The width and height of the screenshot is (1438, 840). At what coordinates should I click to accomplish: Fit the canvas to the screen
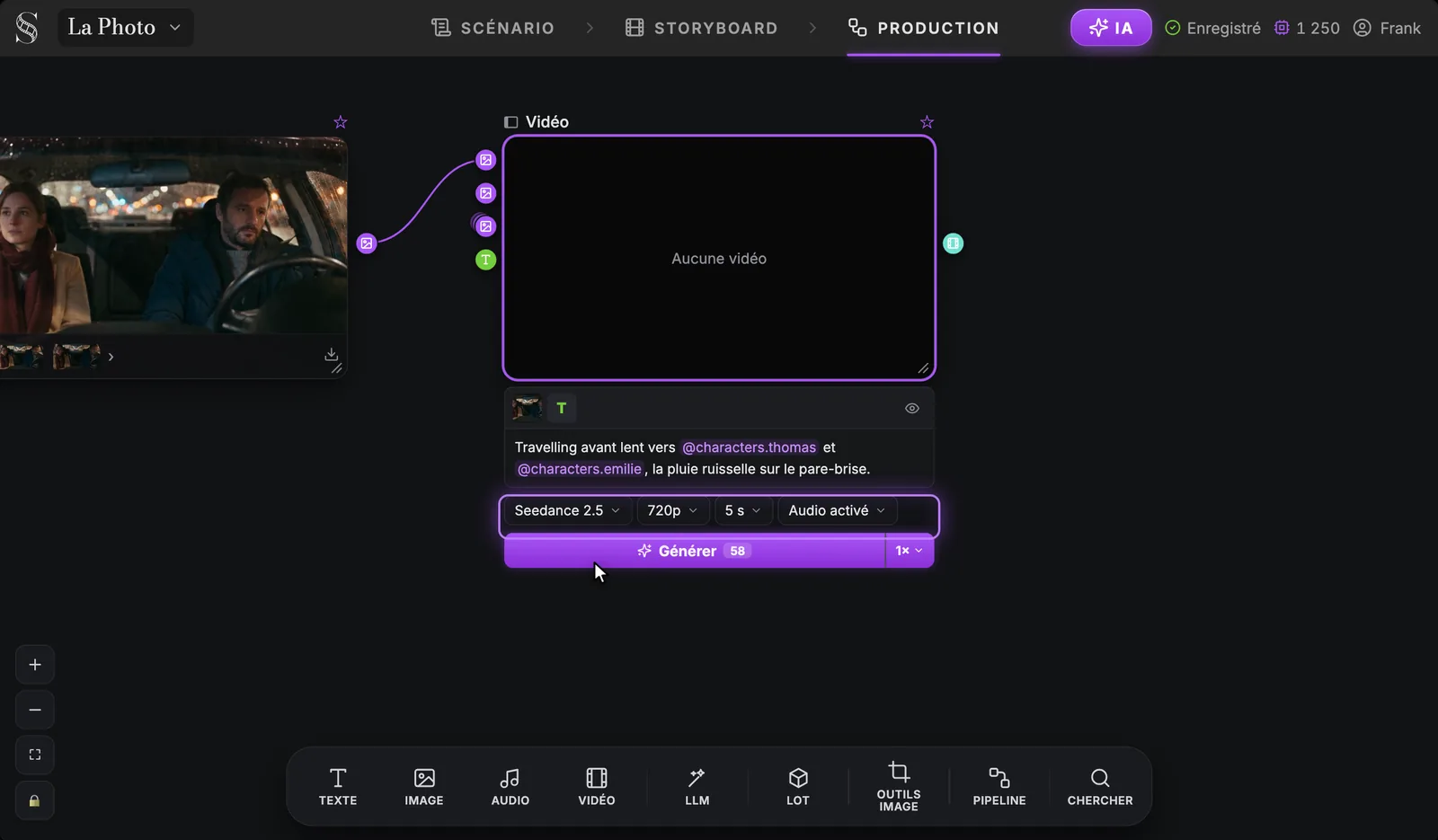(x=35, y=755)
